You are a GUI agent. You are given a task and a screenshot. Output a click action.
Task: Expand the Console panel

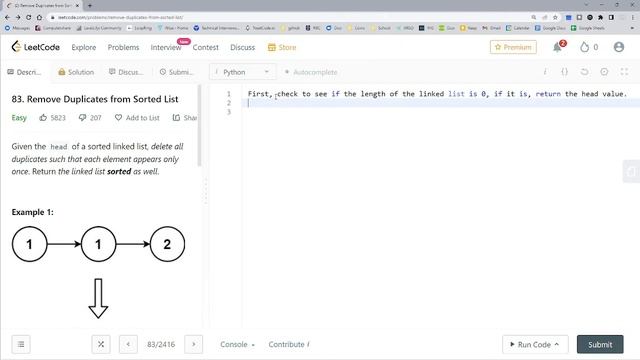click(x=237, y=344)
